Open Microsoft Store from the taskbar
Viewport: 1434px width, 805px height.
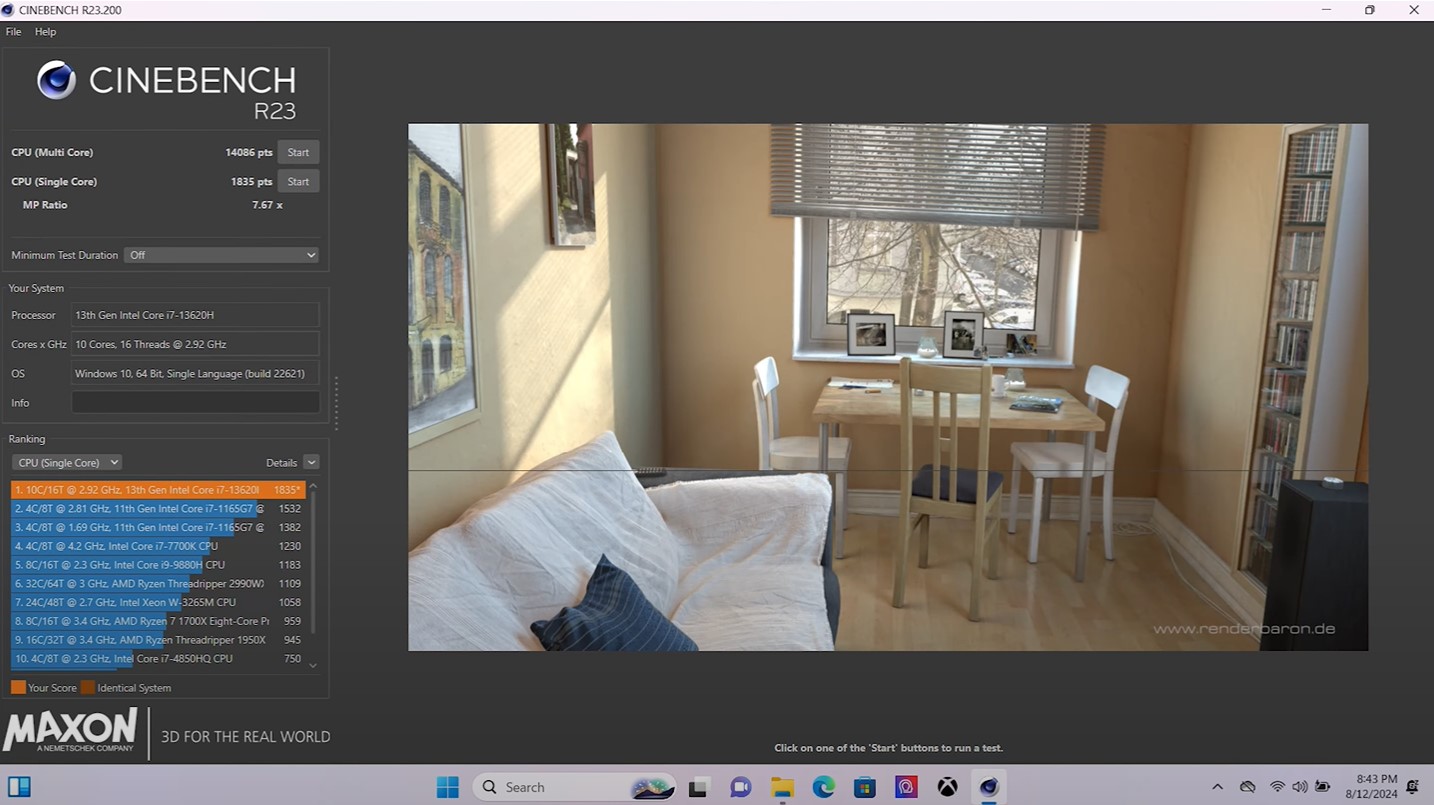[865, 787]
